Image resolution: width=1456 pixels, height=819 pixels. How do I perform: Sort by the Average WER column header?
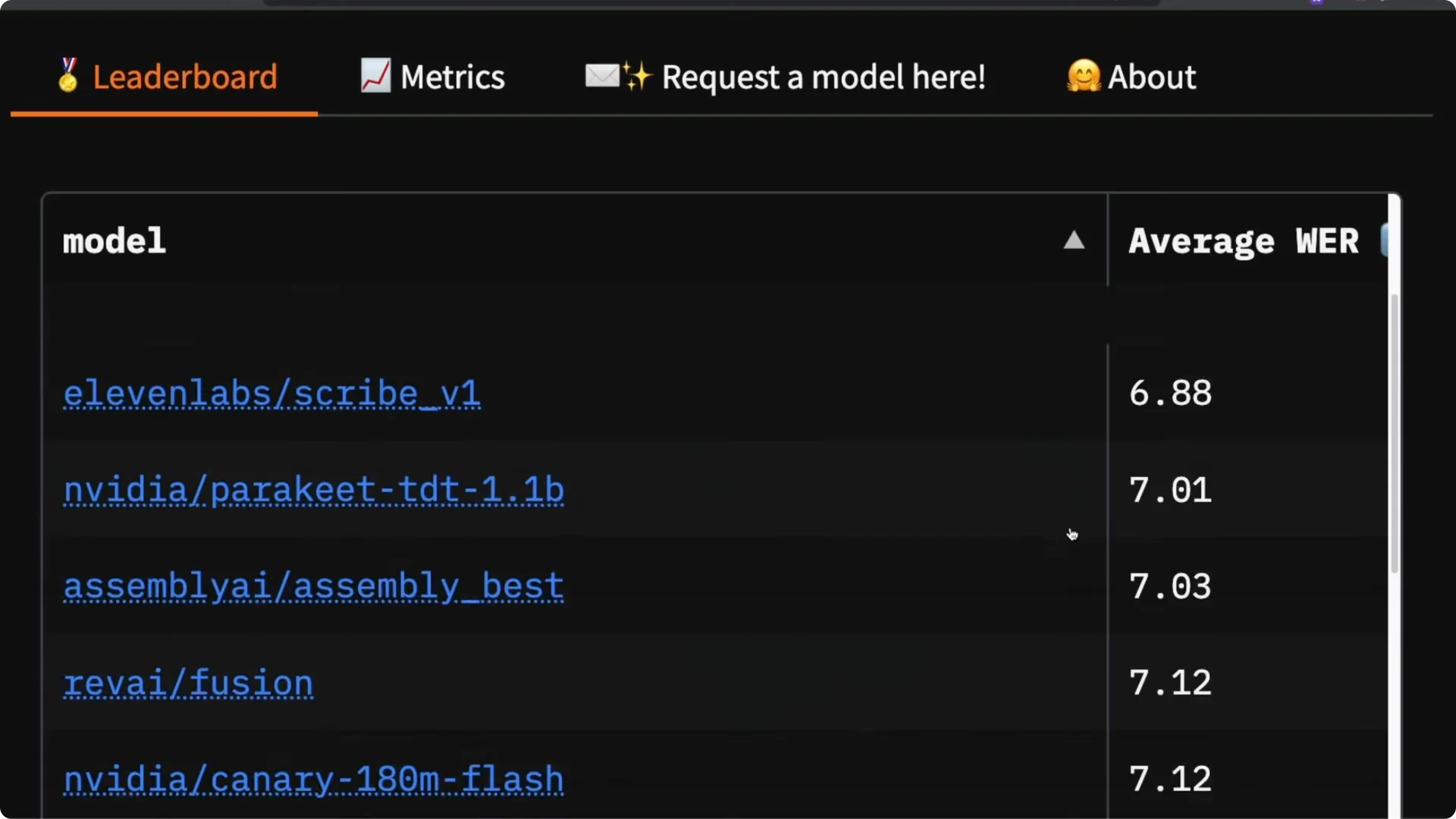(1243, 241)
